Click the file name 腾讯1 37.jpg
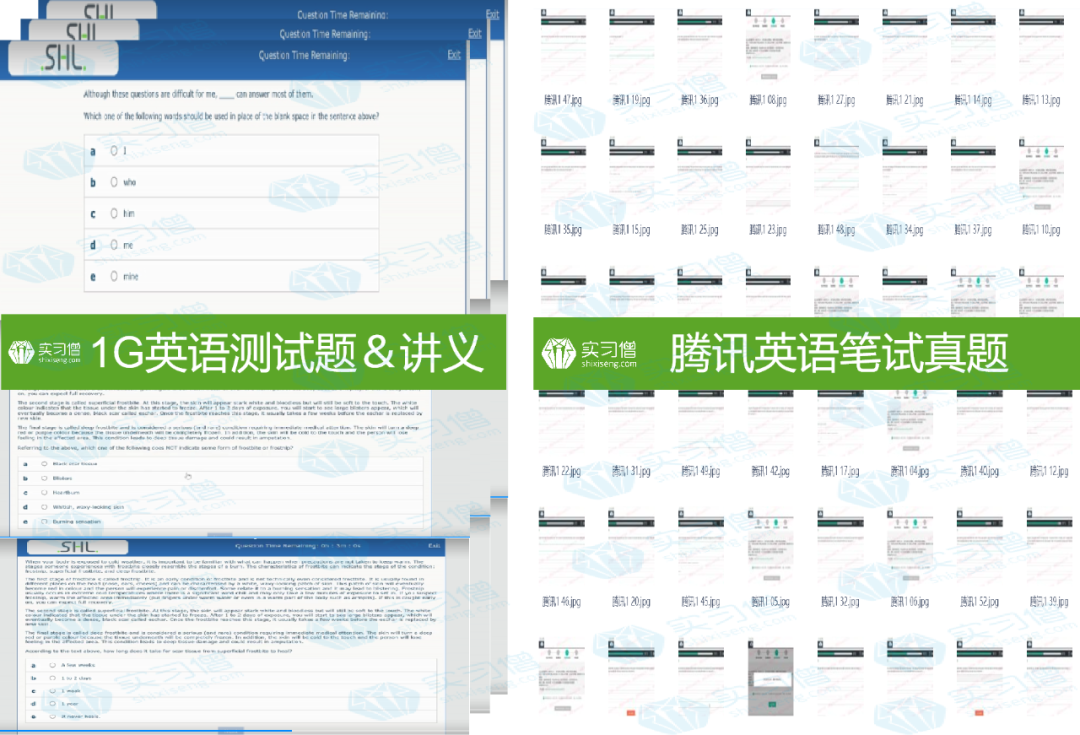The height and width of the screenshot is (735, 1080). tap(973, 229)
